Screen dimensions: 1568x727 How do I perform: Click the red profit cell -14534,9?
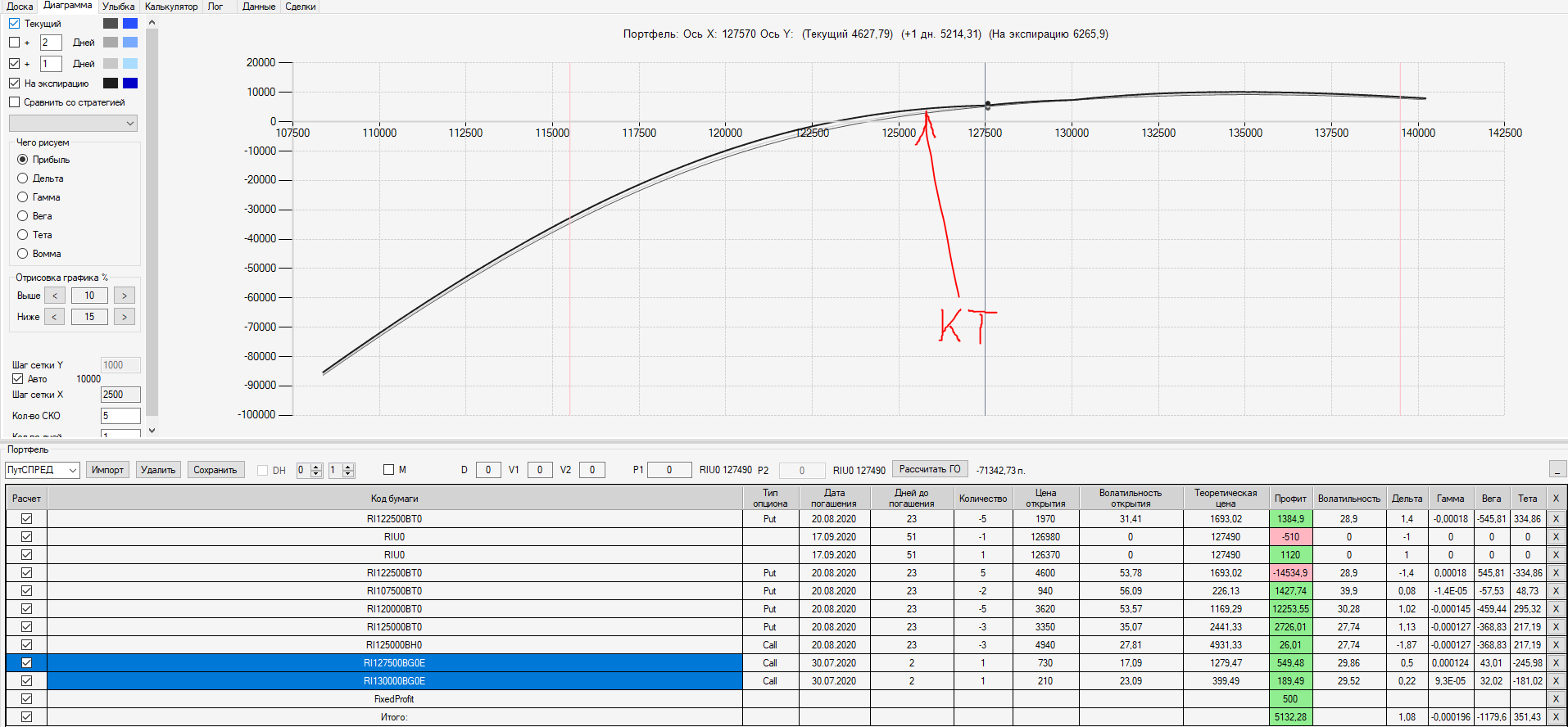point(1290,573)
